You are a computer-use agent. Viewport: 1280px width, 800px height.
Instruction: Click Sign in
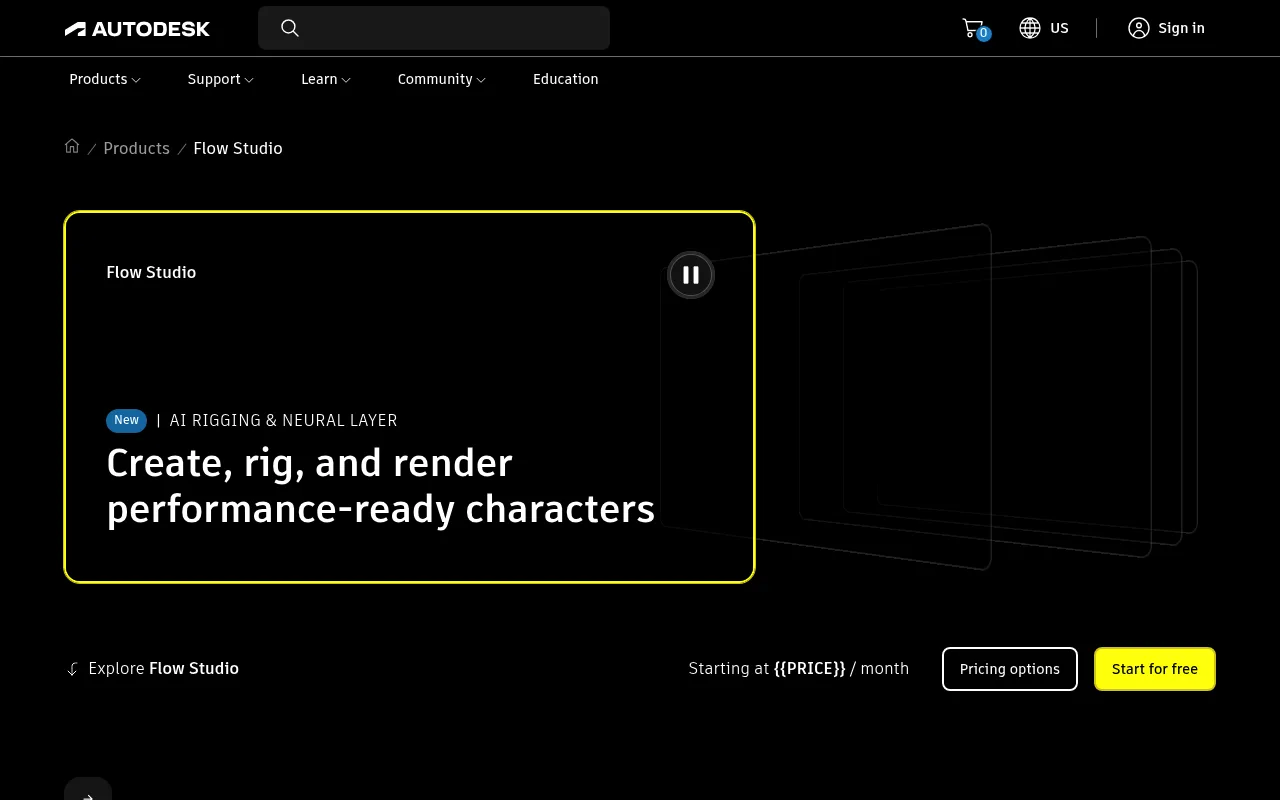[x=1181, y=28]
